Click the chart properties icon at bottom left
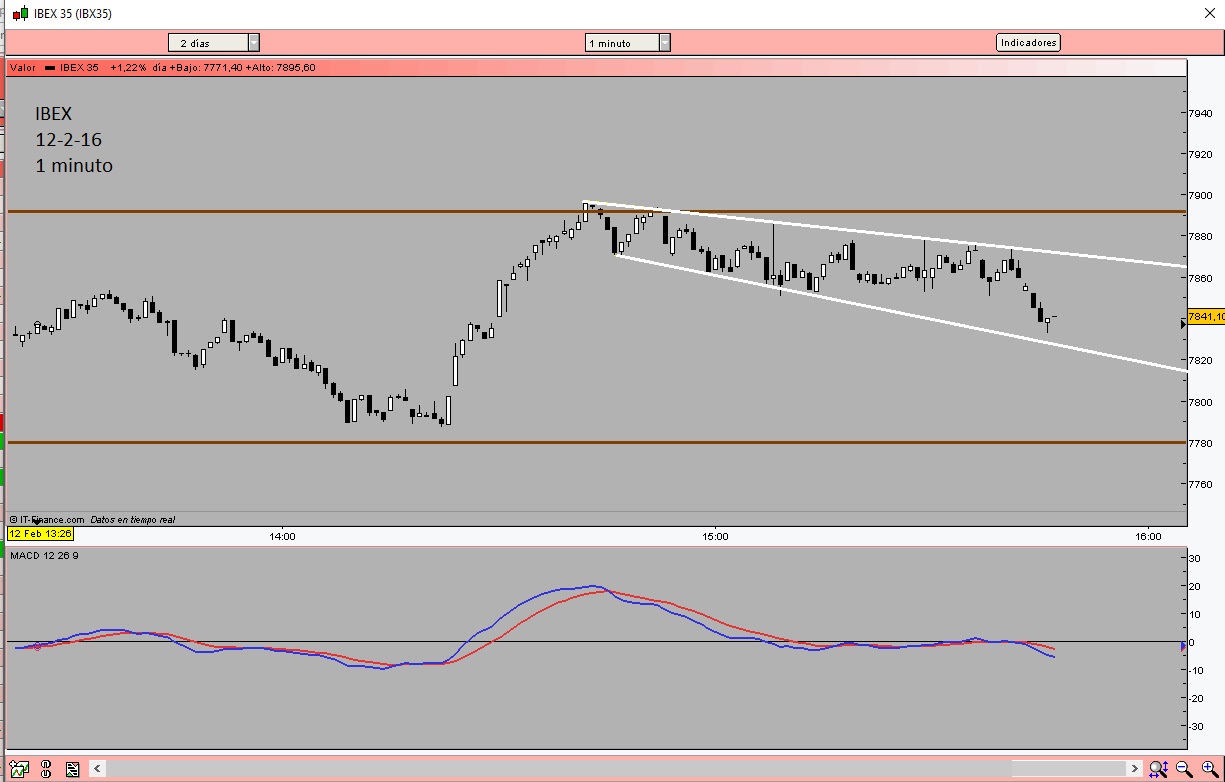Screen dimensions: 1225x782 pyautogui.click(x=19, y=769)
